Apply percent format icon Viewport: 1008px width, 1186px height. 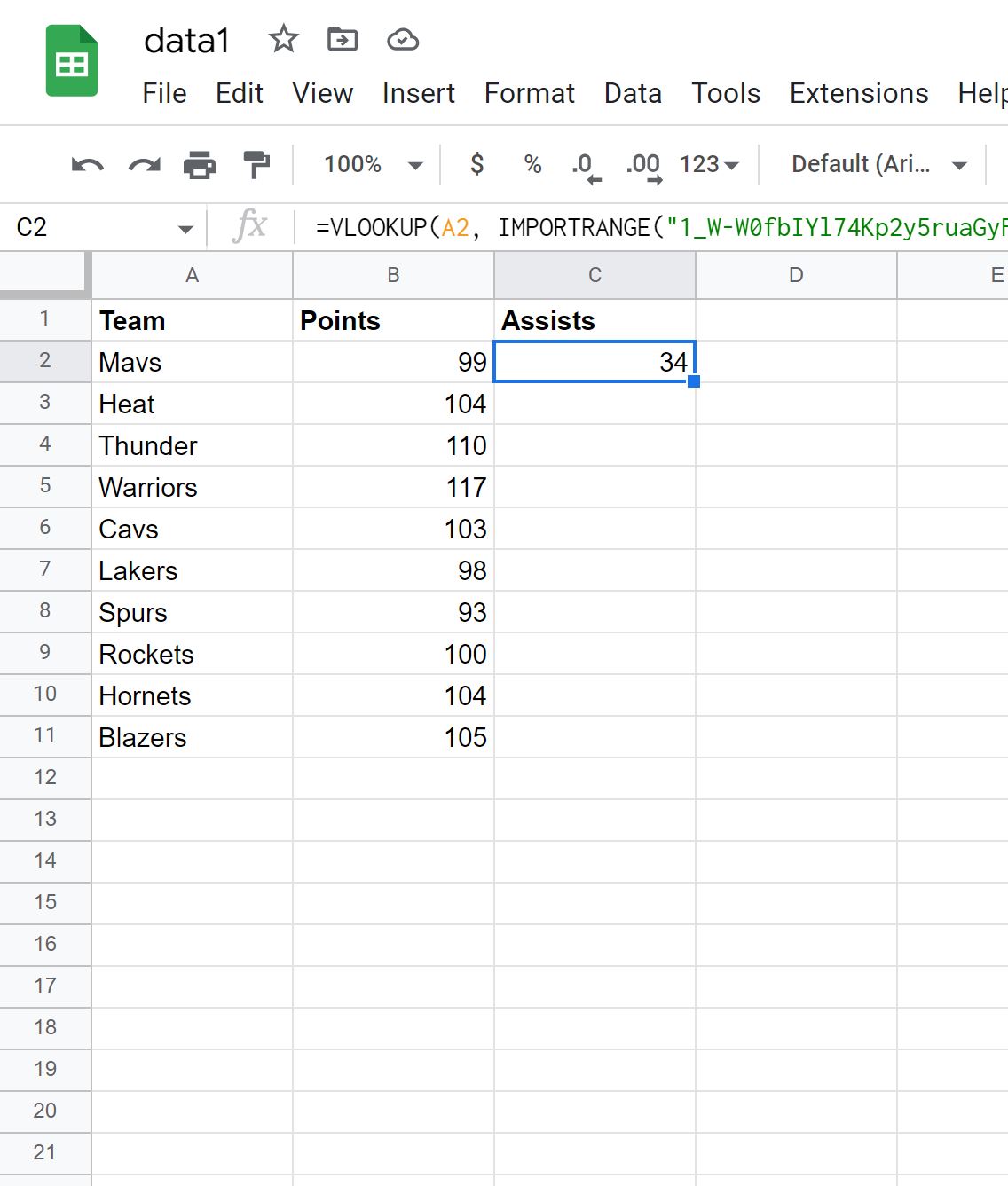pyautogui.click(x=532, y=164)
